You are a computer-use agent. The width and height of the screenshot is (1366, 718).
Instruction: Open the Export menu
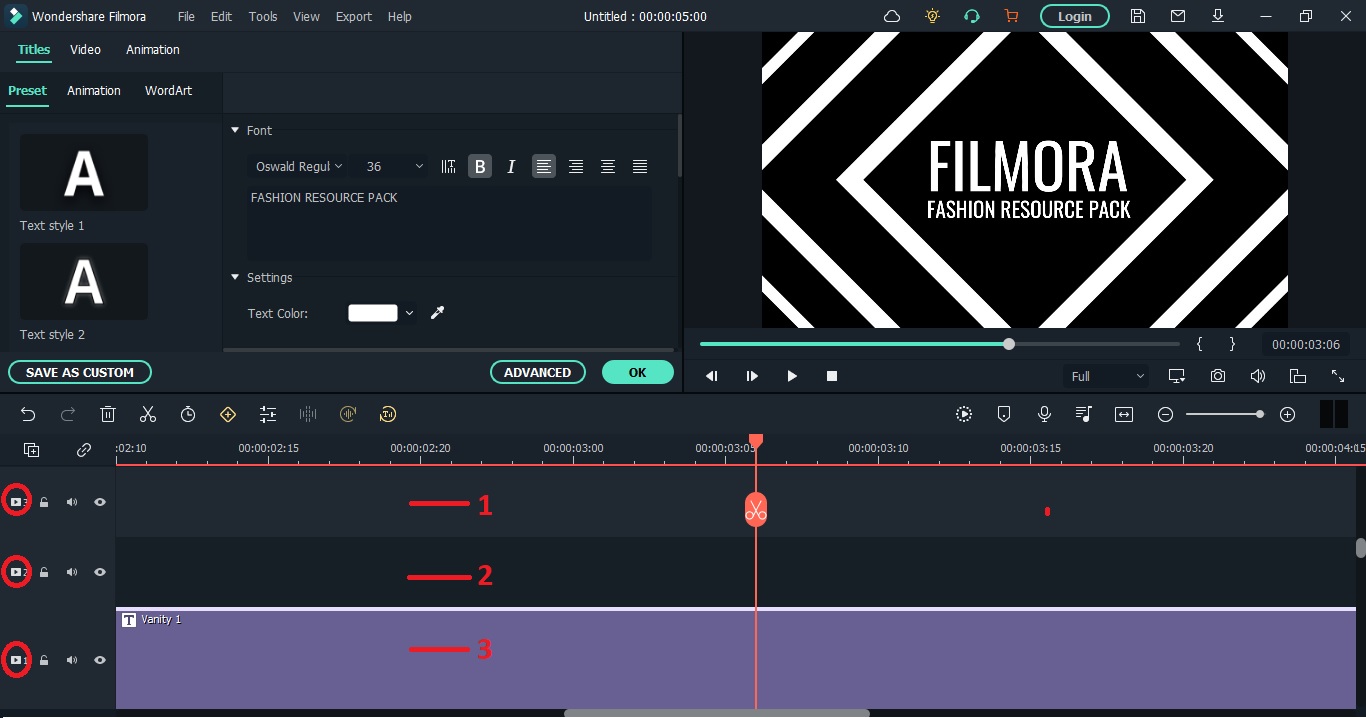tap(354, 16)
